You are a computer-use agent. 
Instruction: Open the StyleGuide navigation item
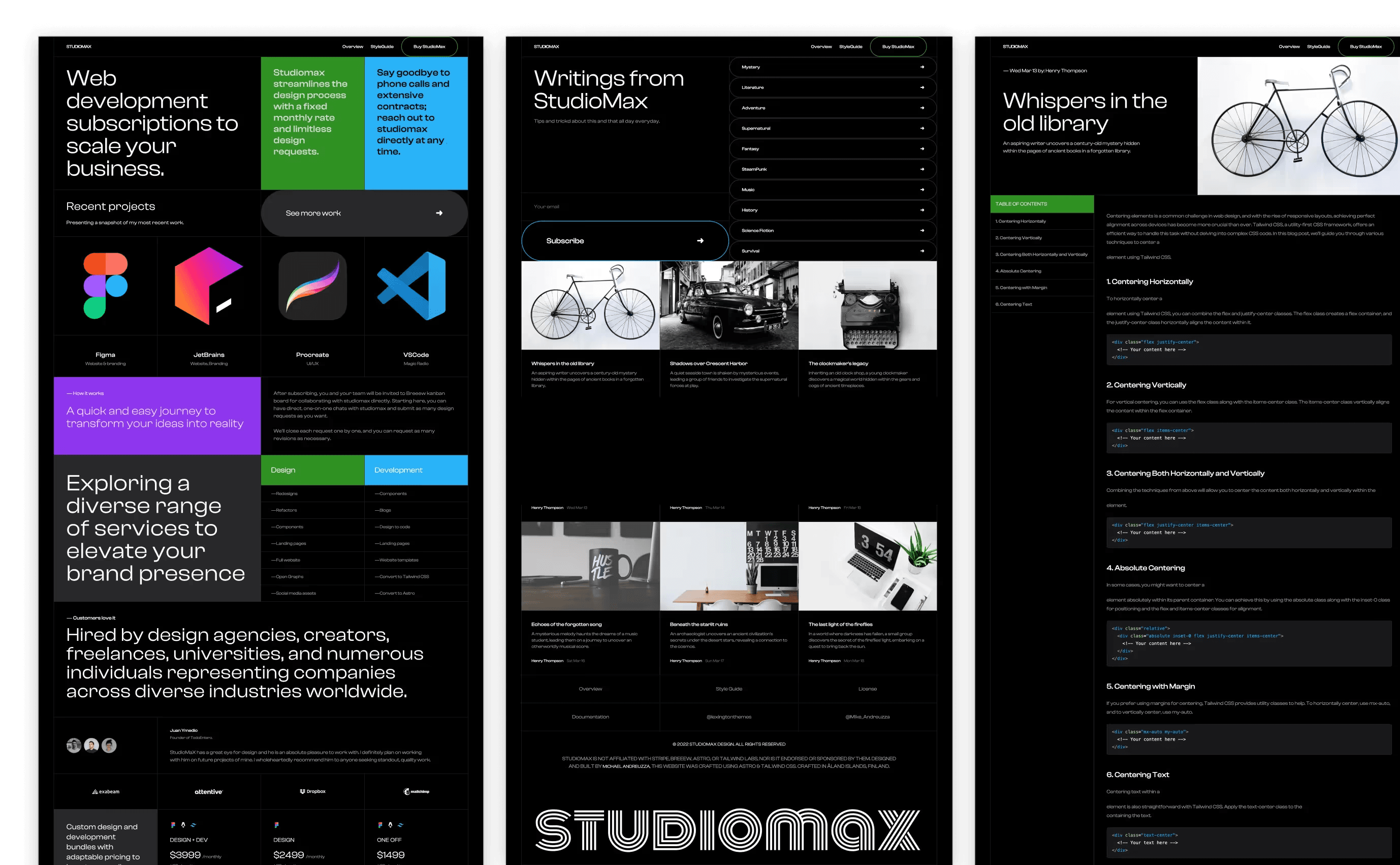pyautogui.click(x=381, y=46)
